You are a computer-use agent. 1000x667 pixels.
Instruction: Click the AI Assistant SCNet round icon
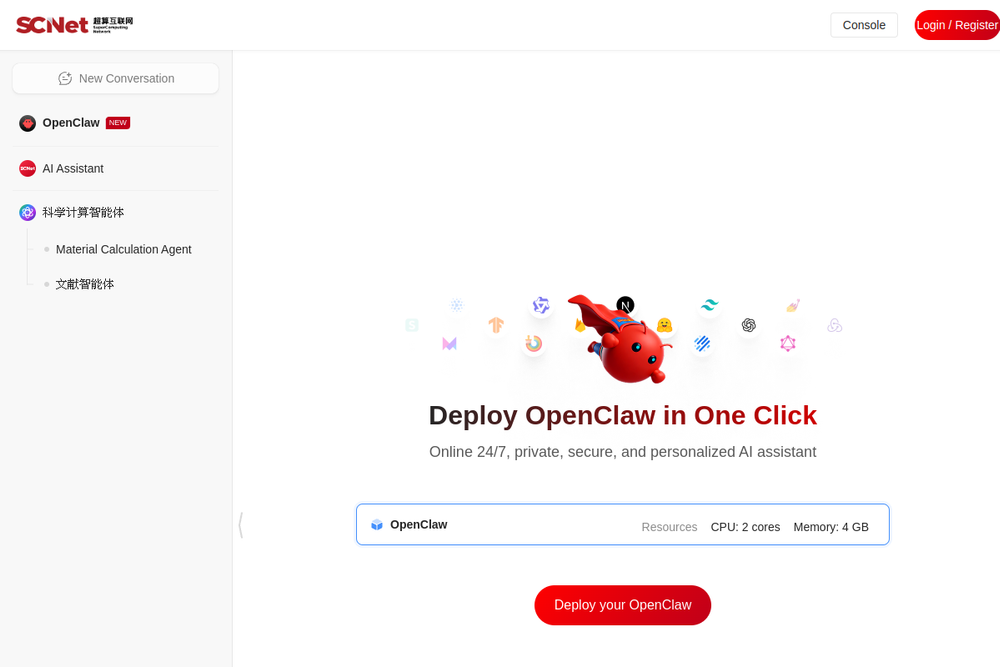[27, 168]
